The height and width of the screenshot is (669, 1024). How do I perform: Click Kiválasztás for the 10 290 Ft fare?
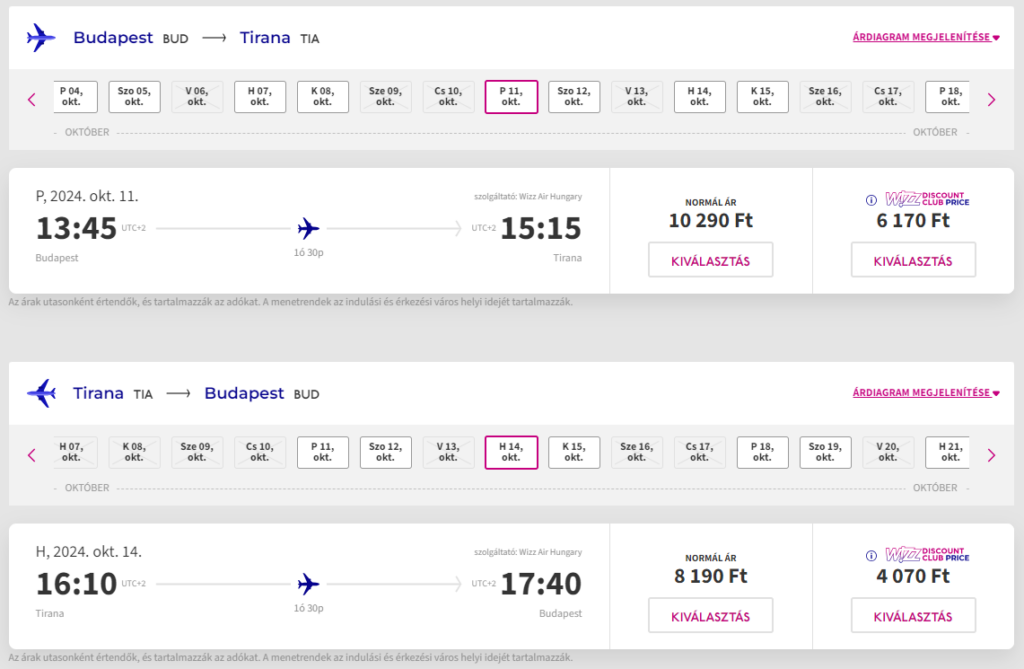pos(710,260)
